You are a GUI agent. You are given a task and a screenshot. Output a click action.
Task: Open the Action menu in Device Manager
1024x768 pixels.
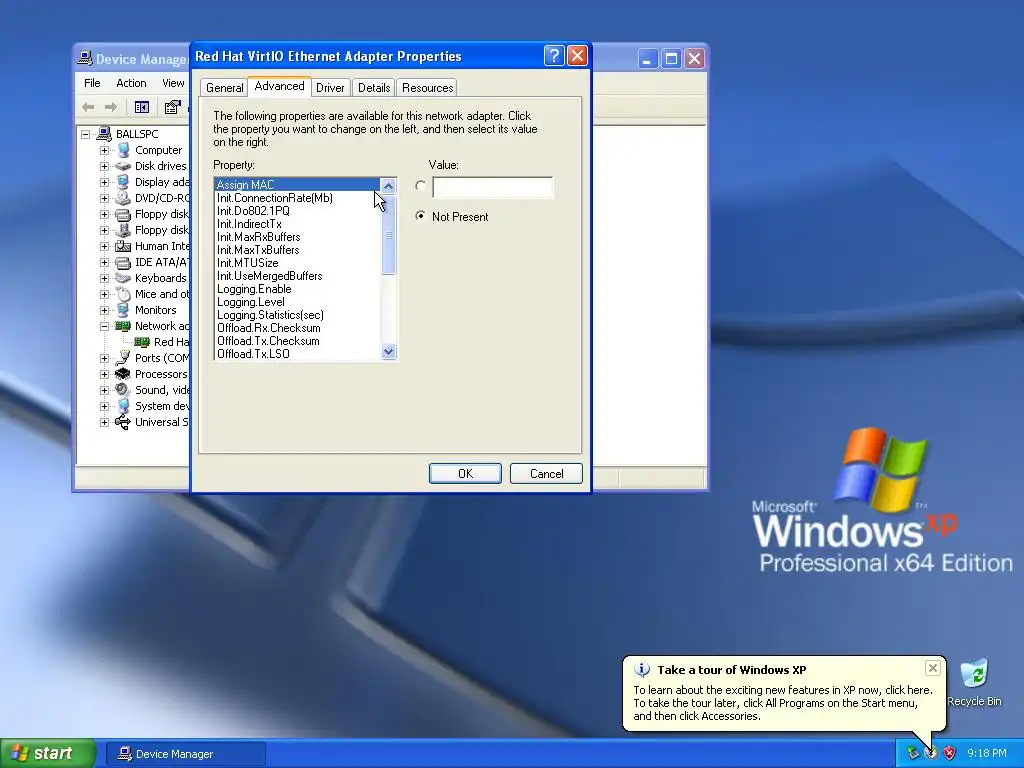click(x=131, y=83)
